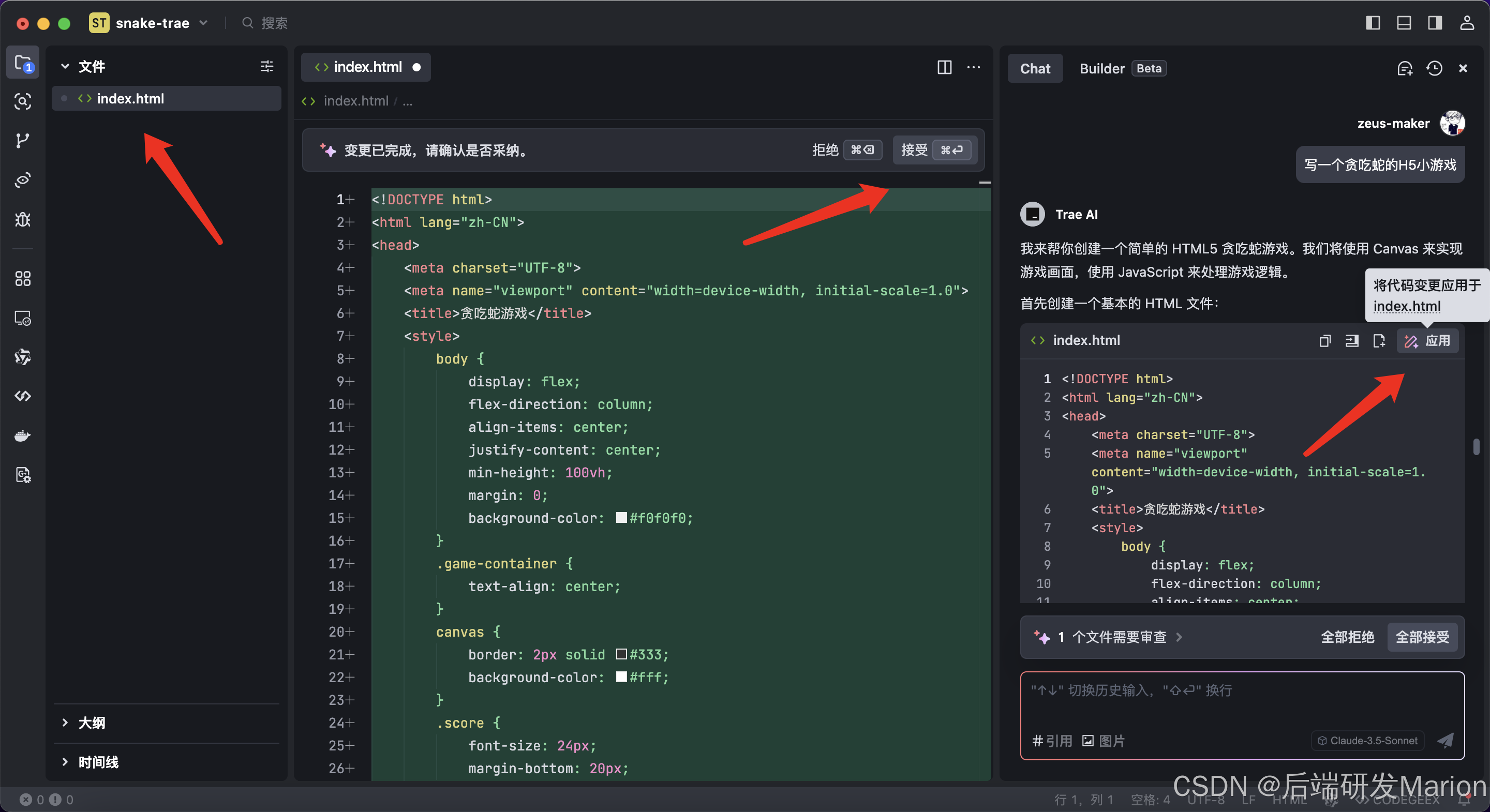Toggle the bottom panel layout button

[1404, 23]
